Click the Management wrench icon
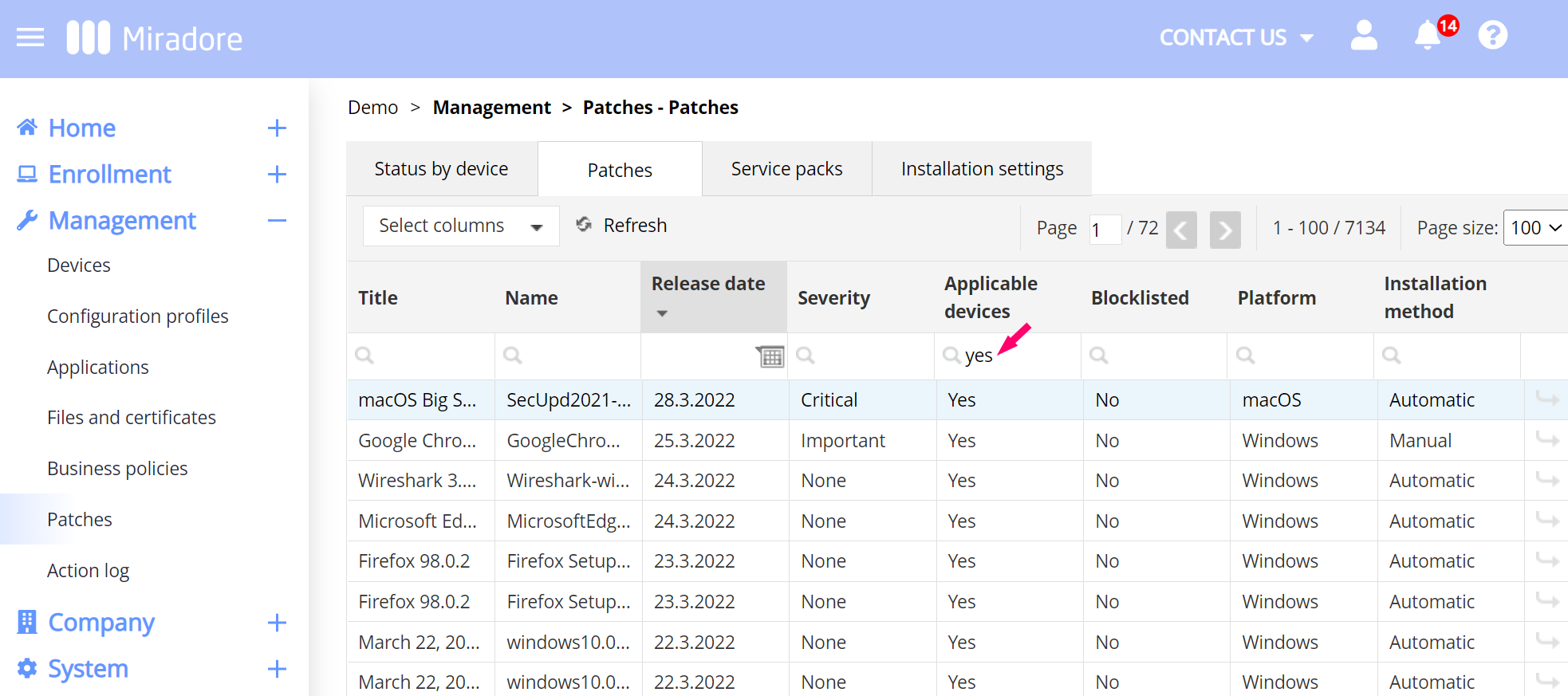The height and width of the screenshot is (696, 1568). point(27,220)
